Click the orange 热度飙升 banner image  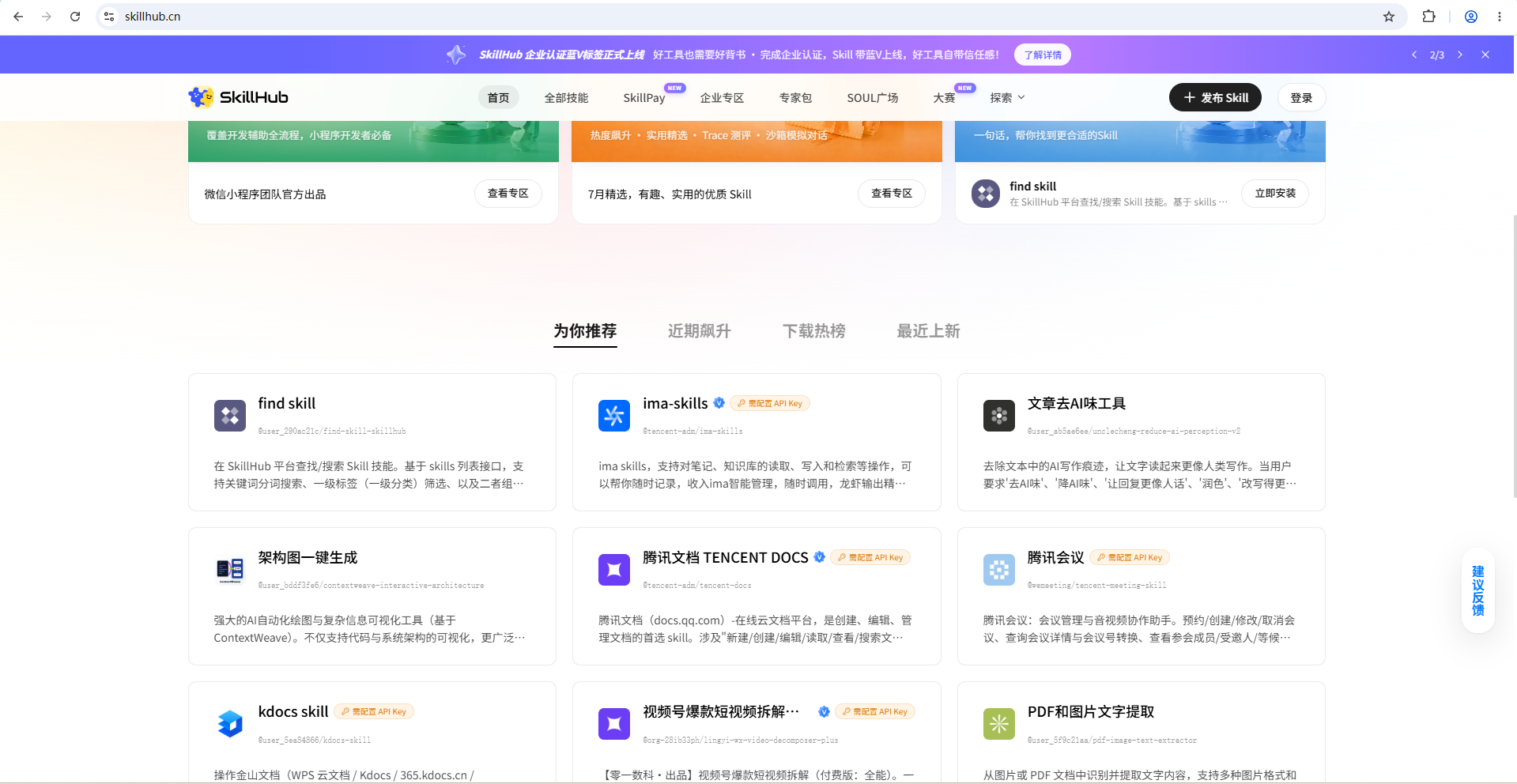pyautogui.click(x=757, y=141)
